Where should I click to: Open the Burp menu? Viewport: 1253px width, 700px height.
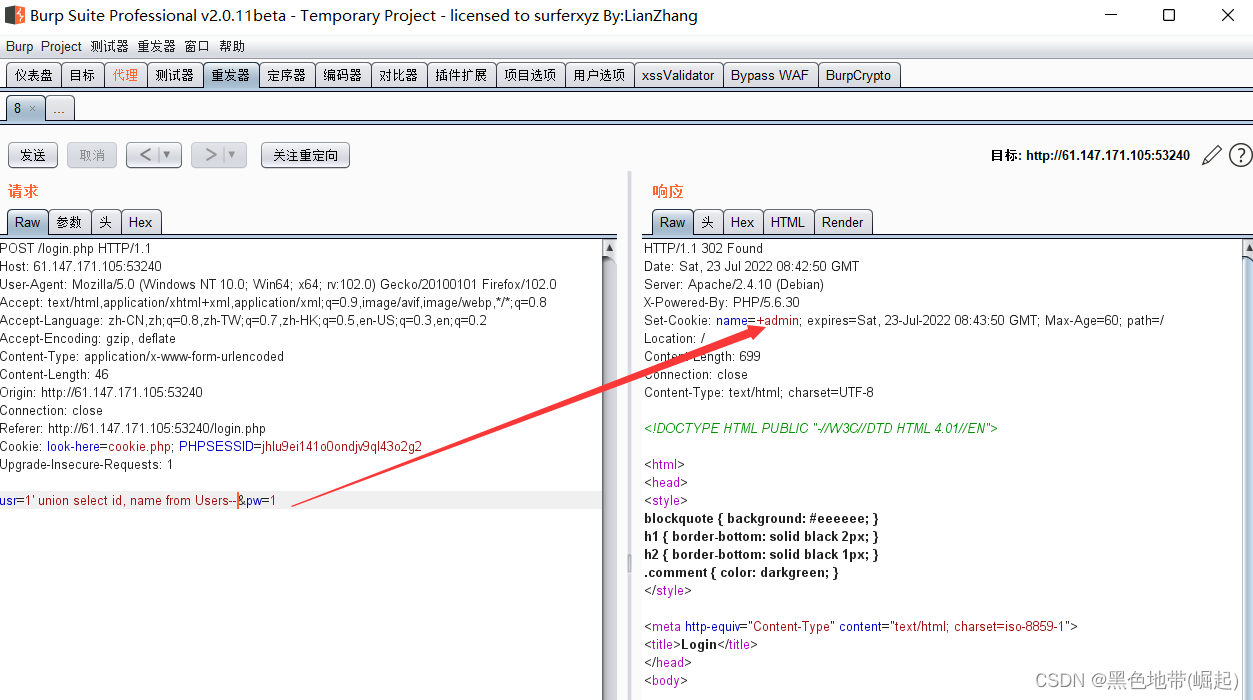[19, 46]
